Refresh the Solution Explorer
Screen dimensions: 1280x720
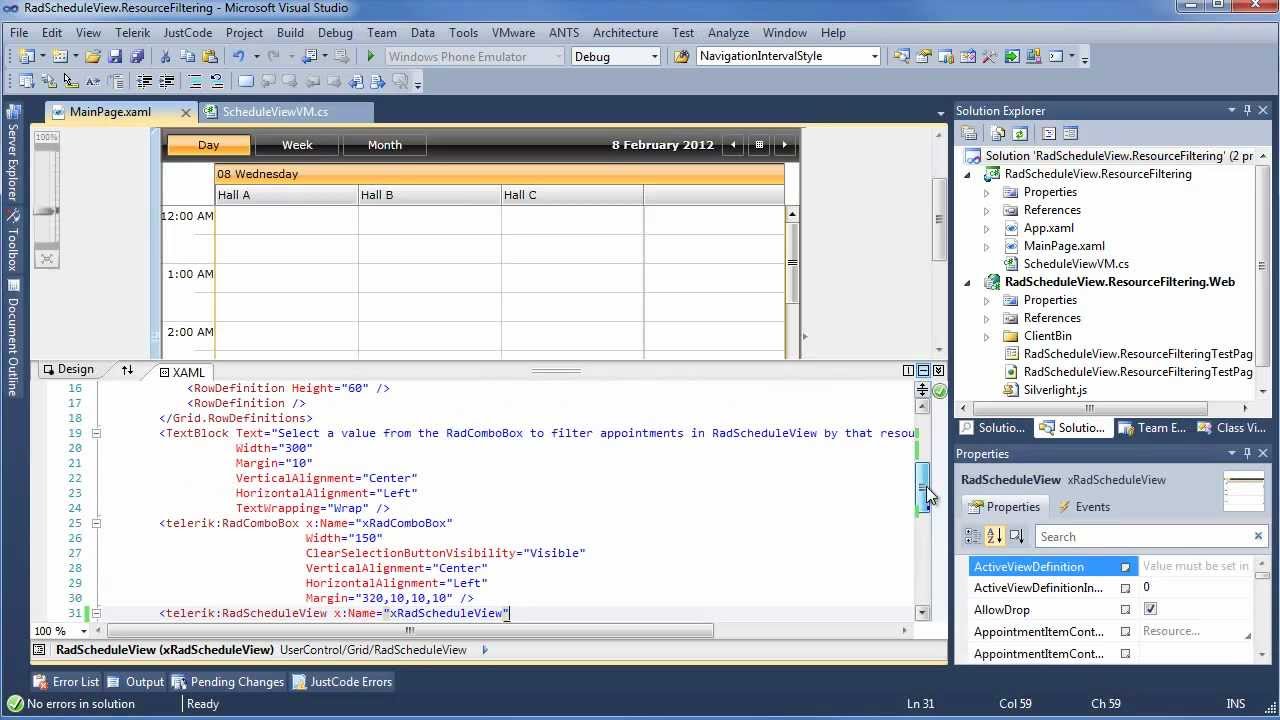[x=1020, y=133]
